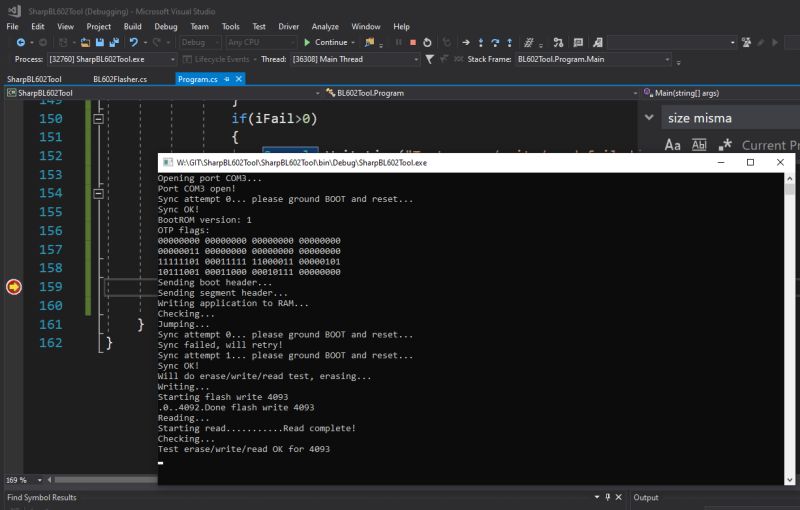Click the Restart debugging icon

point(428,42)
